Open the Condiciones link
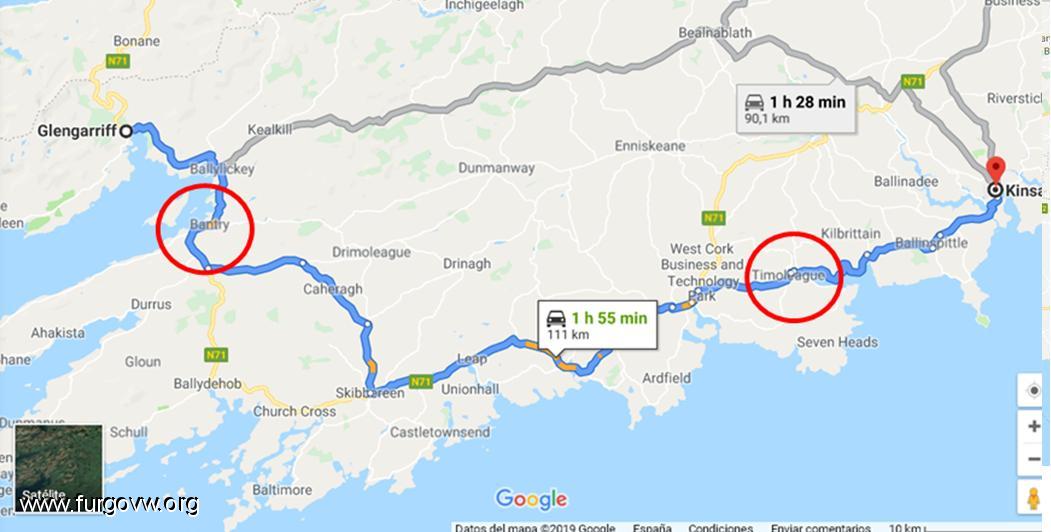The image size is (1051, 532). pos(721,527)
